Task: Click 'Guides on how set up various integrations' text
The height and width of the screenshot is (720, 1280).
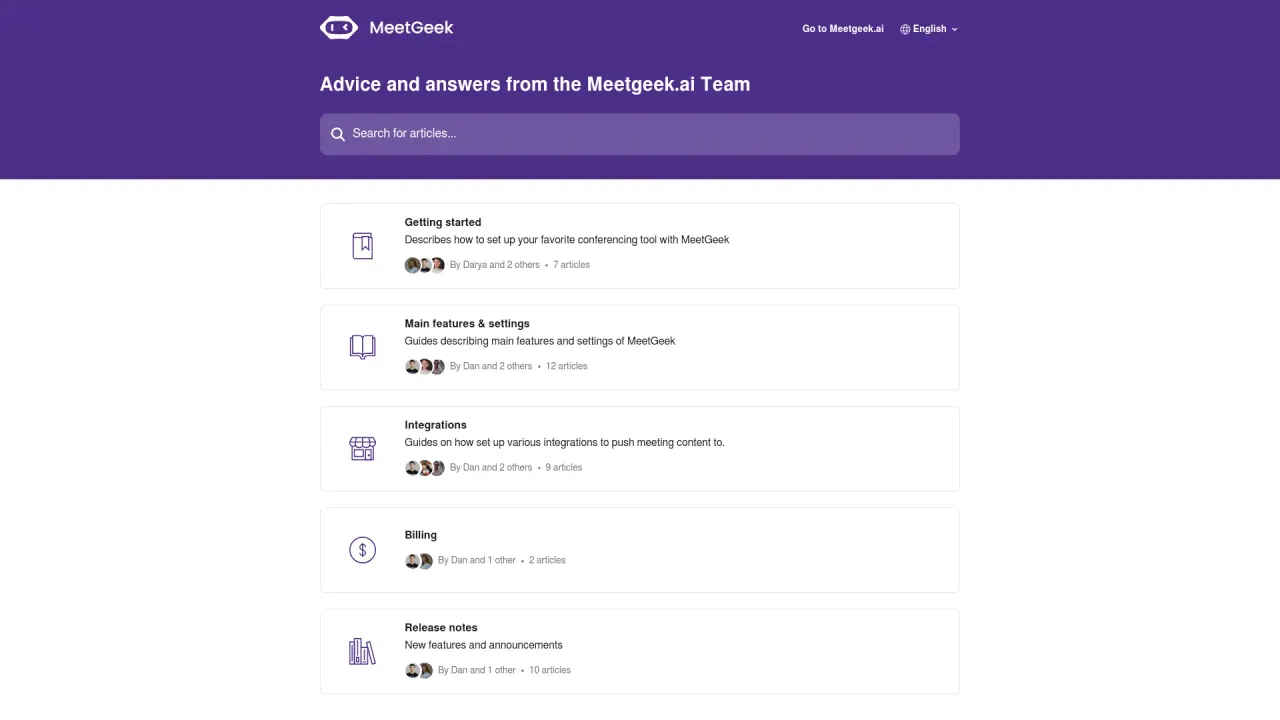Action: (x=565, y=442)
